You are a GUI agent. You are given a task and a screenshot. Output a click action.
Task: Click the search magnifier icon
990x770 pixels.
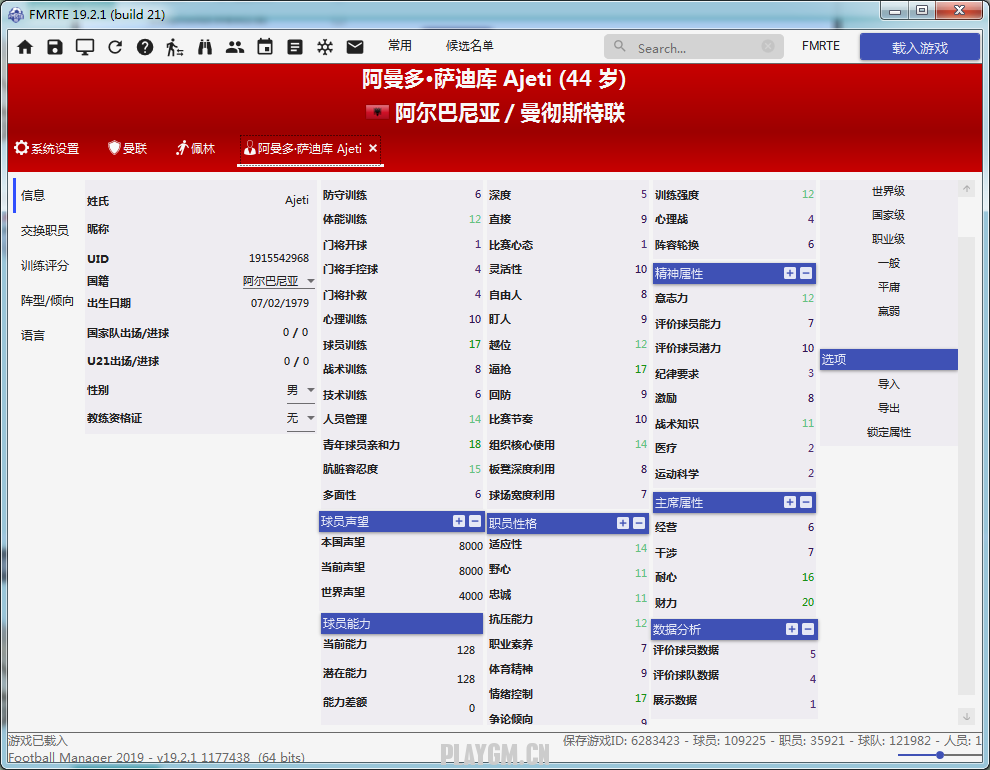tap(619, 46)
